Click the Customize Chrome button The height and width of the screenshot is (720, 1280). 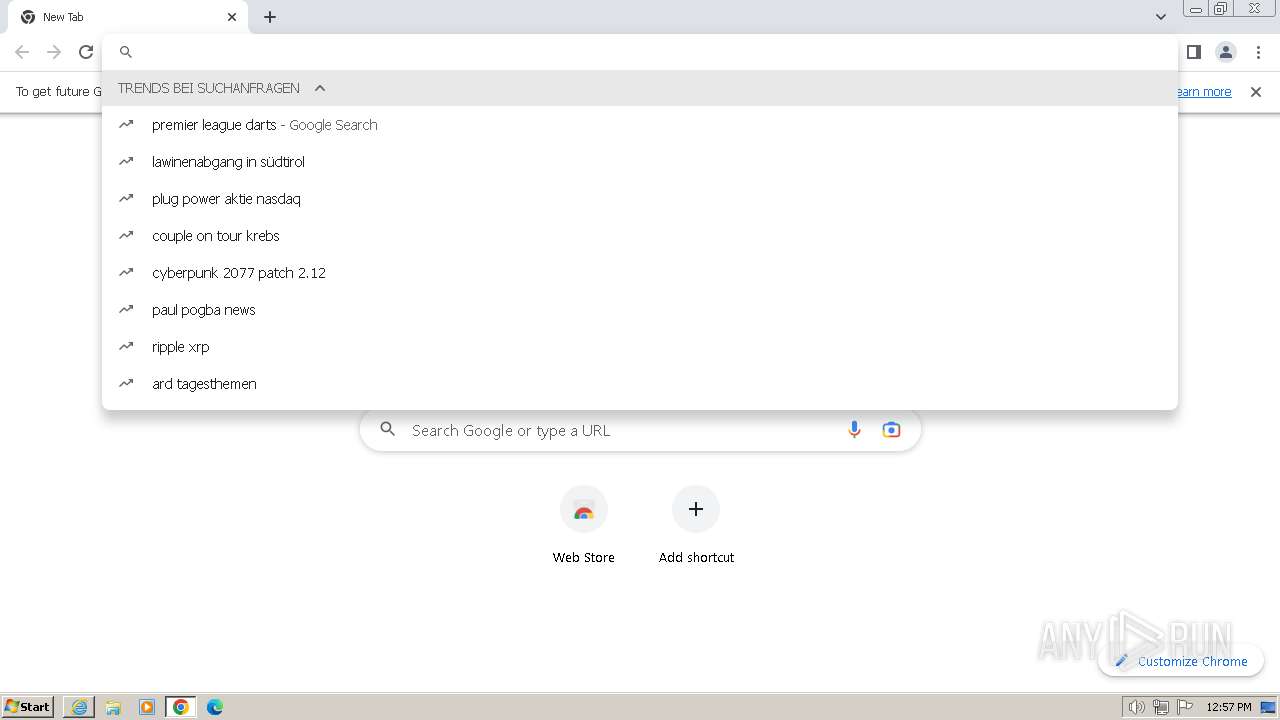tap(1181, 661)
